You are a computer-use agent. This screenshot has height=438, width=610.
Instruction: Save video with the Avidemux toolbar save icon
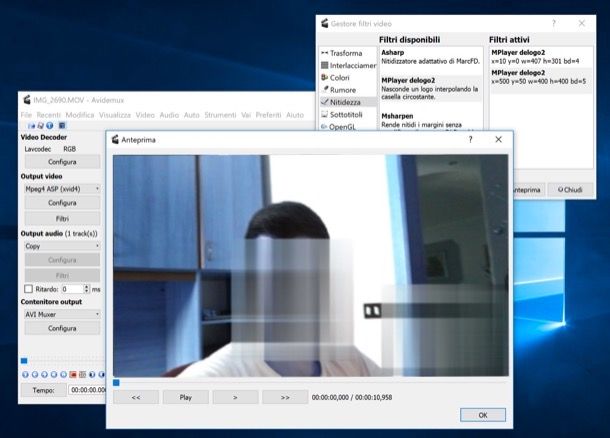[x=40, y=126]
